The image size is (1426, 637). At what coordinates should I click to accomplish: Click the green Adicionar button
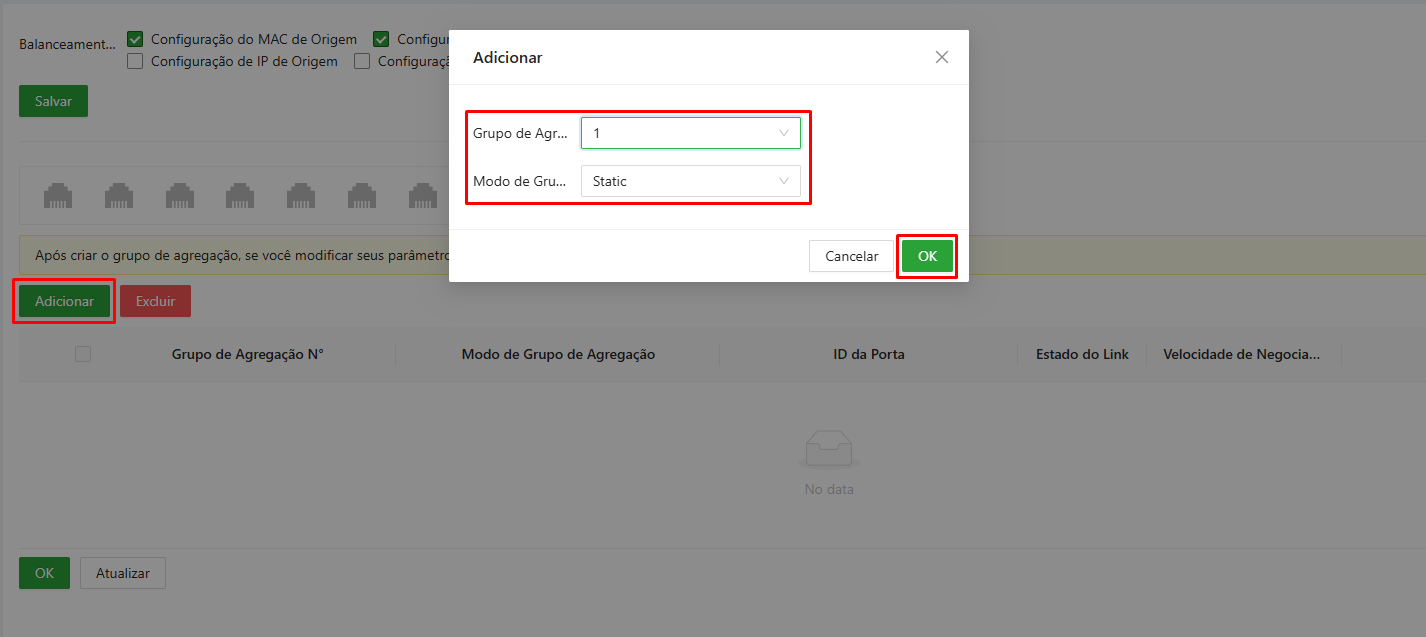[x=64, y=301]
